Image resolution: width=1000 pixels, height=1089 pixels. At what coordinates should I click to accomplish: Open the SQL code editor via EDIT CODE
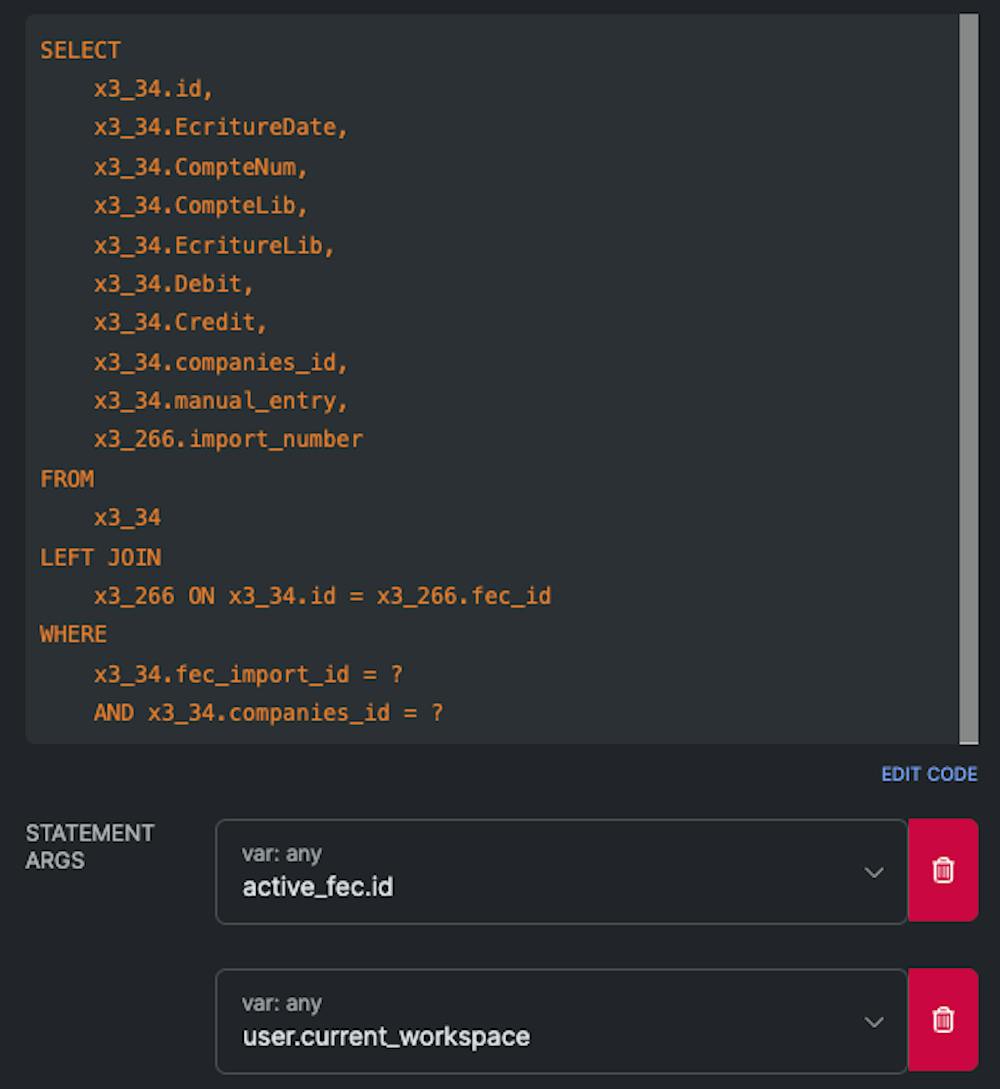point(929,774)
